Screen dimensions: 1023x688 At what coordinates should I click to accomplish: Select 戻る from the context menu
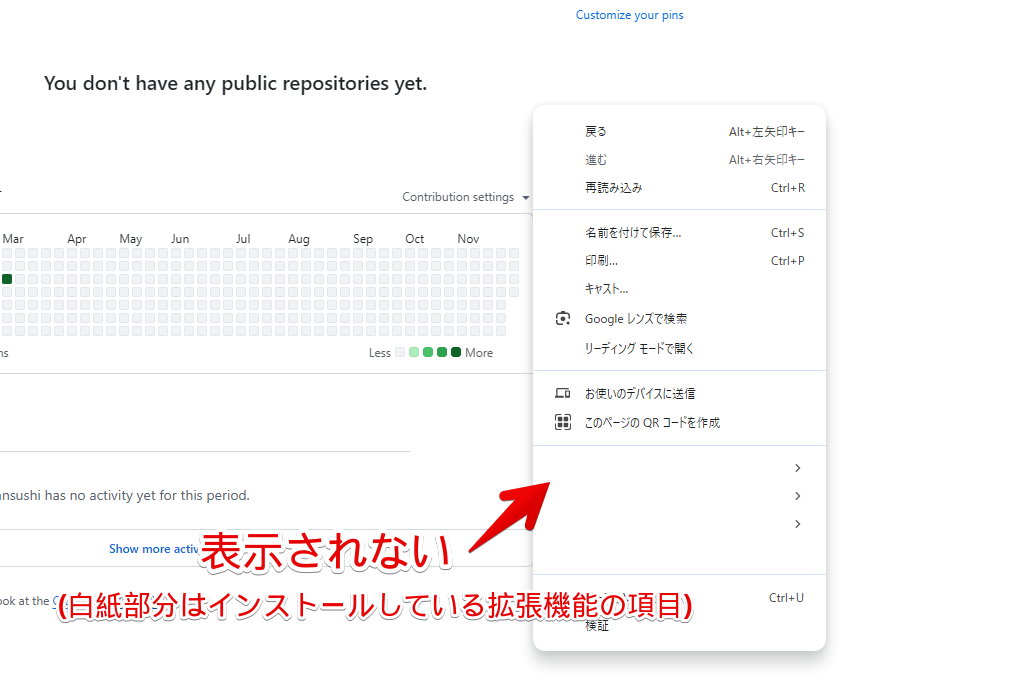point(596,131)
